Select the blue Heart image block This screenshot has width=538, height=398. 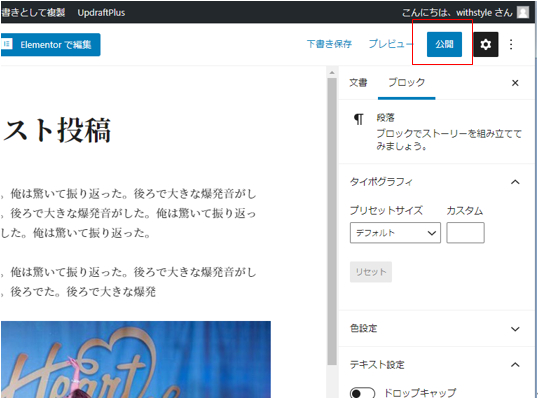coord(136,359)
